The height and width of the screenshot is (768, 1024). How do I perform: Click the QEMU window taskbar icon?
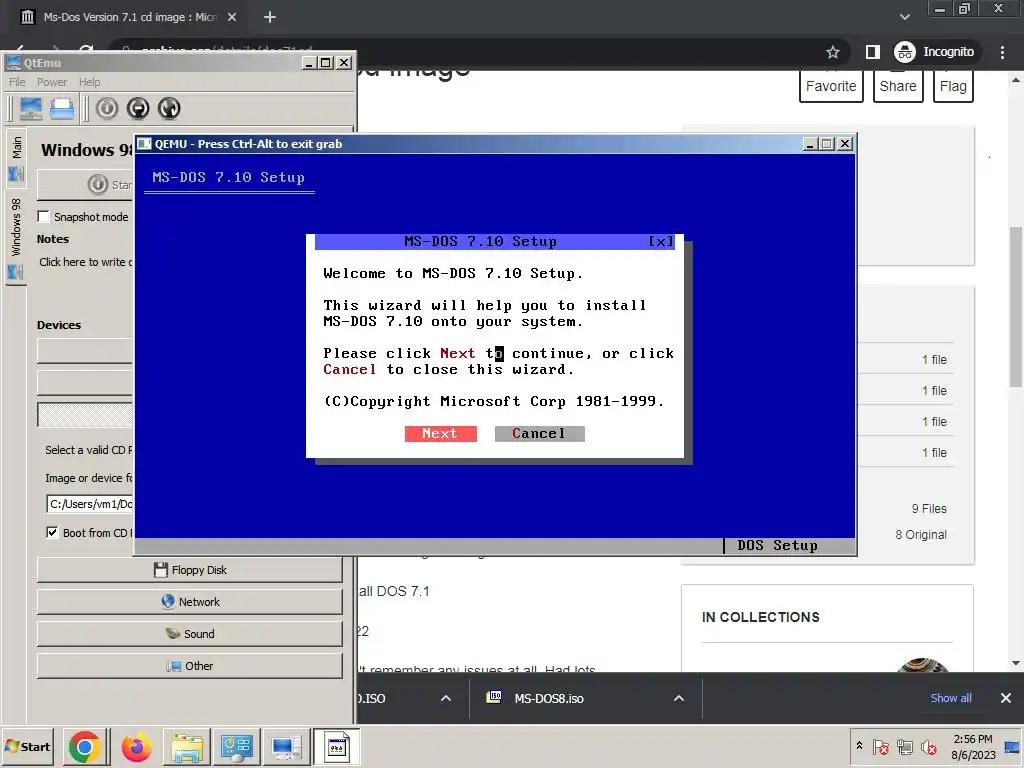pyautogui.click(x=336, y=747)
